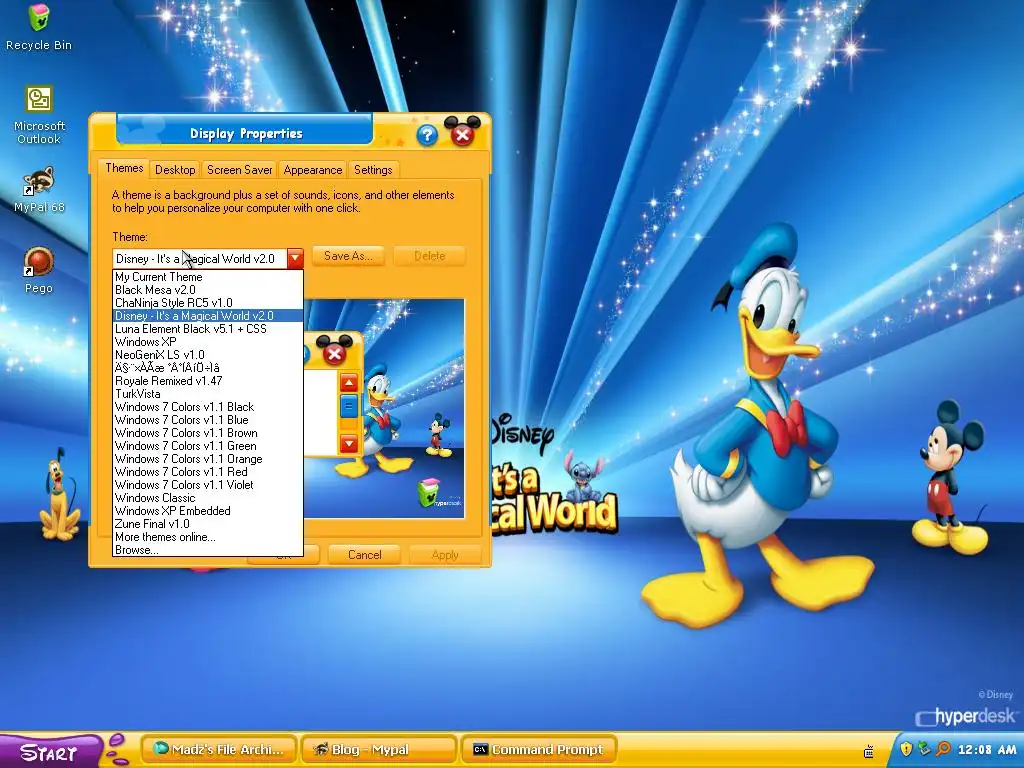The width and height of the screenshot is (1024, 768).
Task: Choose Zune Final v1.0 theme
Action: click(208, 524)
